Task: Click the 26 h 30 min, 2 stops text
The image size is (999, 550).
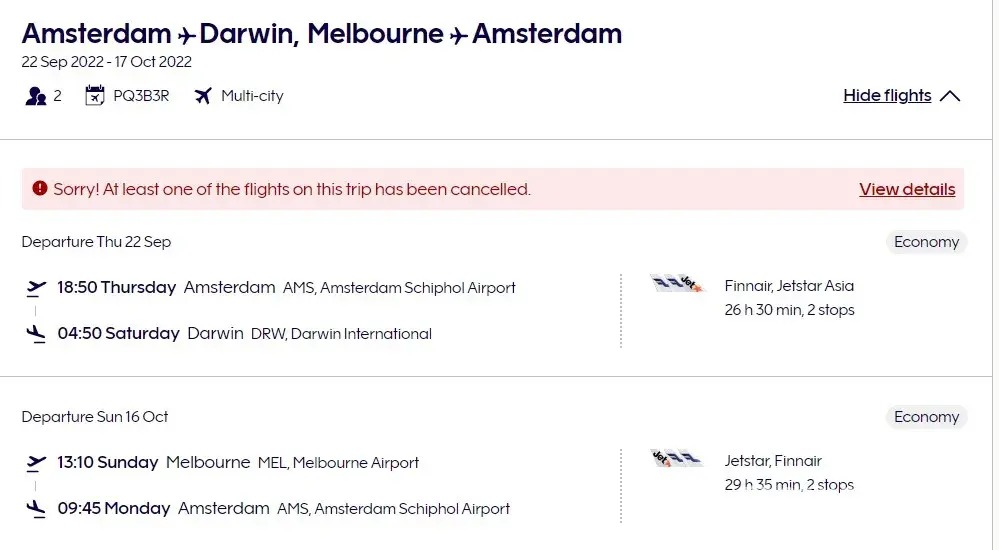Action: tap(789, 310)
